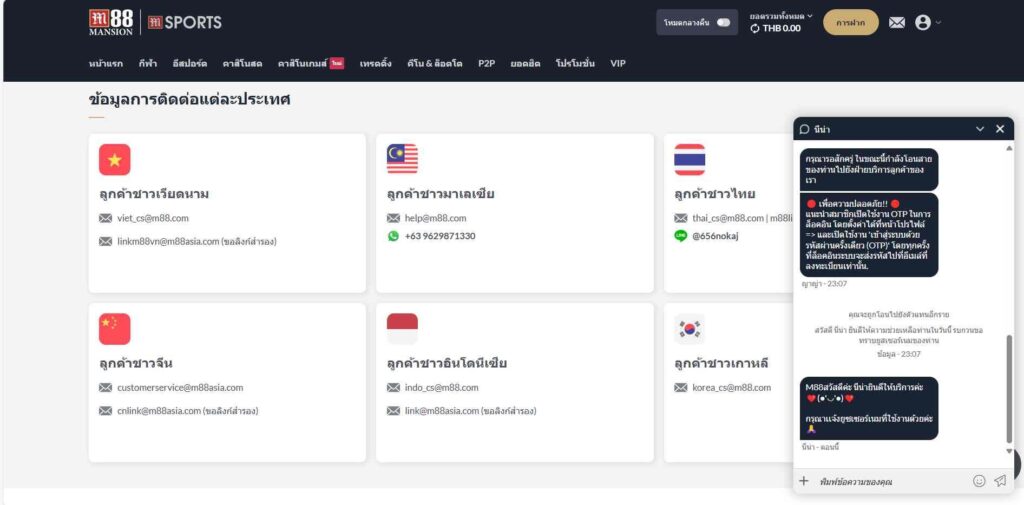Screen dimensions: 1024x505
Task: Click envelope icon beside customerservice@m88asia.com
Action: pyautogui.click(x=106, y=387)
